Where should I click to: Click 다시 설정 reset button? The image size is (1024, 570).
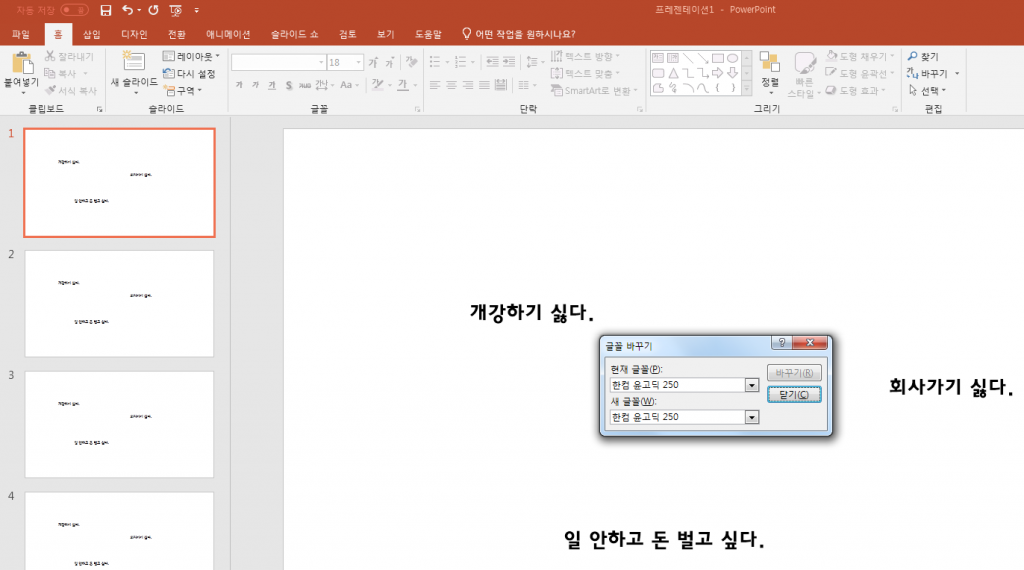[189, 73]
